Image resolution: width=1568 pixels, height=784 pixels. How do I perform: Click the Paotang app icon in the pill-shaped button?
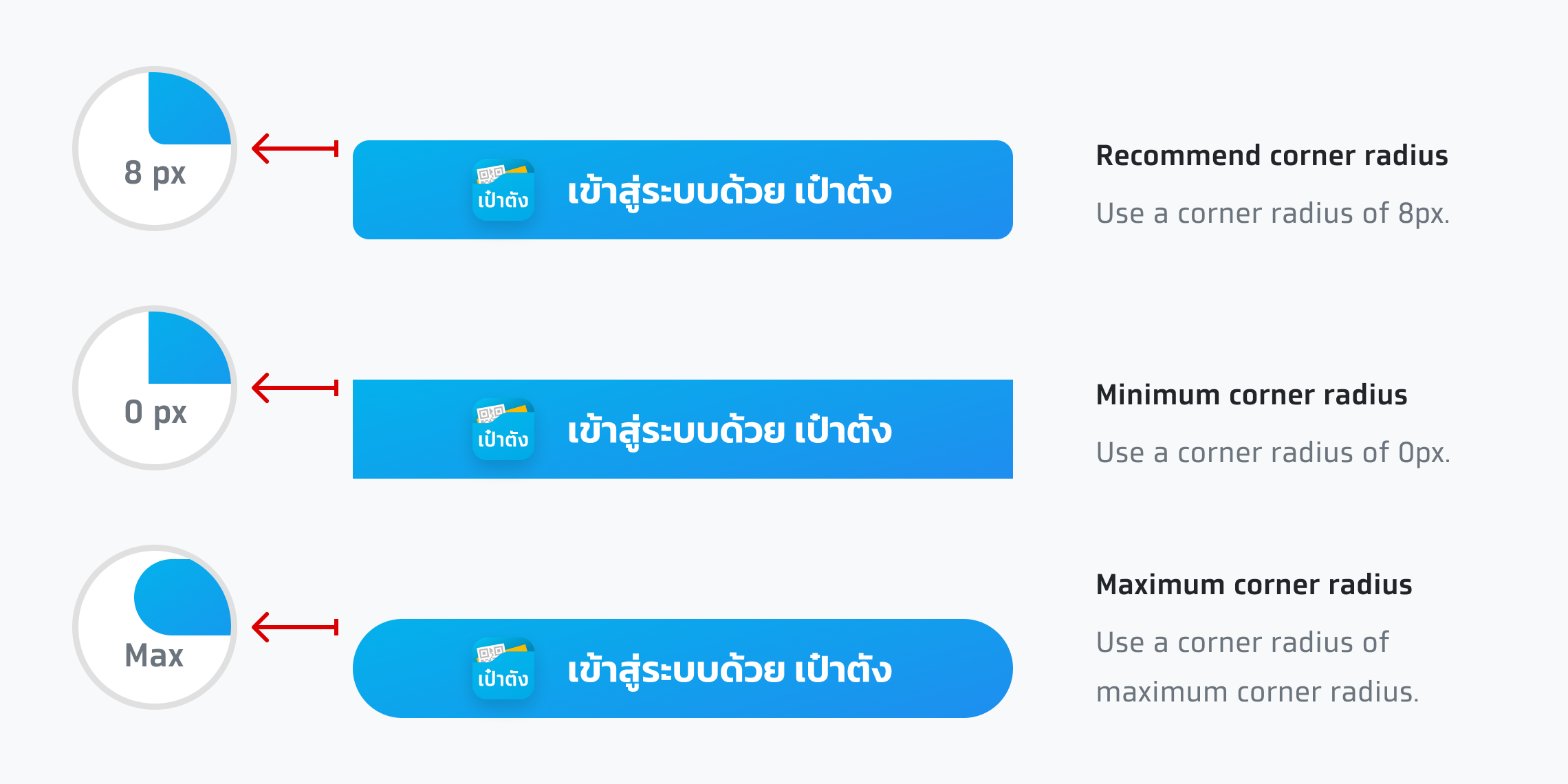503,668
